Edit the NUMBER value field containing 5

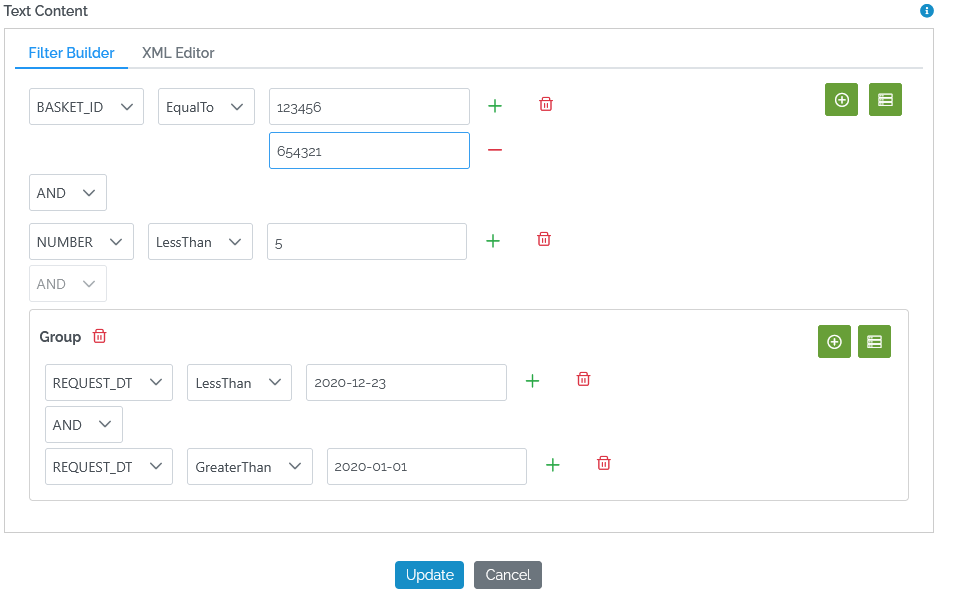(366, 241)
